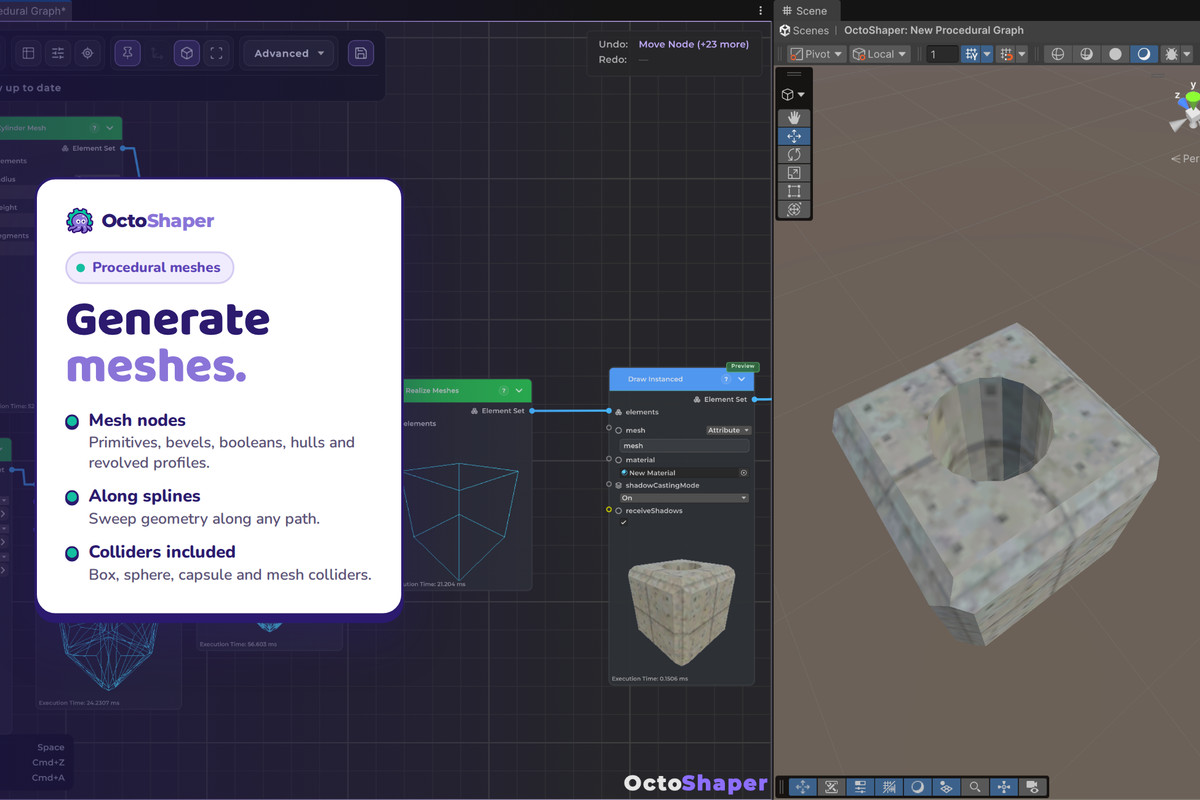Select the Move tool in Scene toolbar
Screen dimensions: 1200x800
pyautogui.click(x=794, y=136)
